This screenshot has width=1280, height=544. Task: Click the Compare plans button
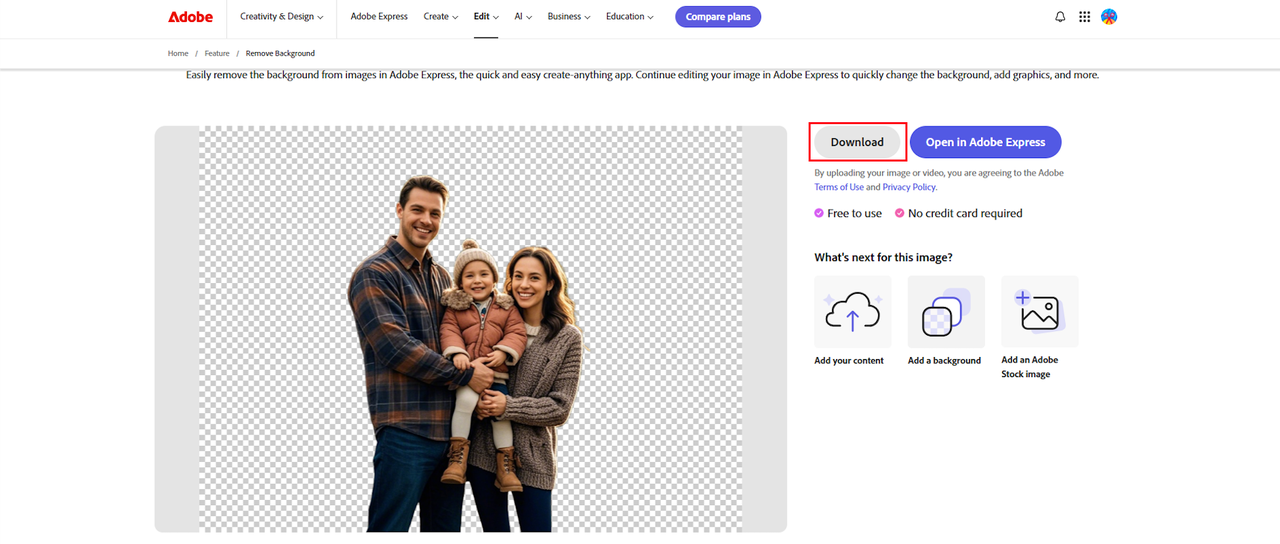tap(718, 17)
